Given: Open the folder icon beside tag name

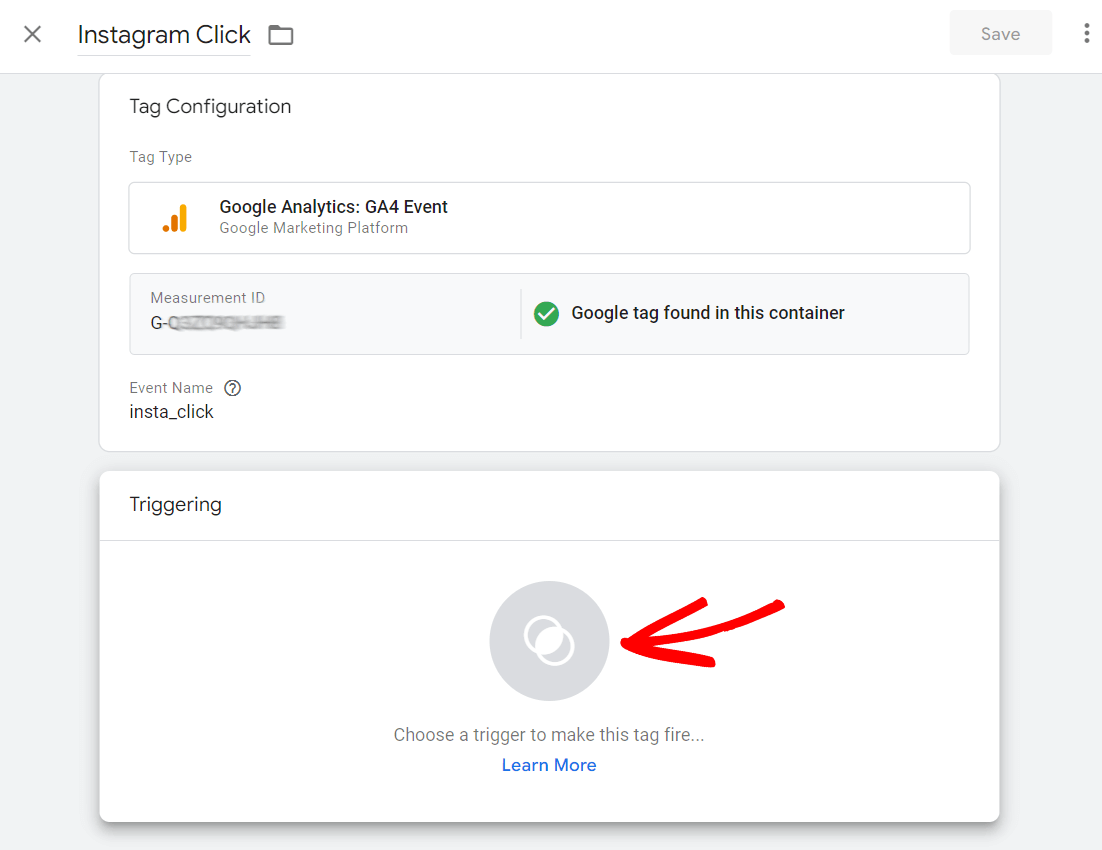Looking at the screenshot, I should click(280, 34).
